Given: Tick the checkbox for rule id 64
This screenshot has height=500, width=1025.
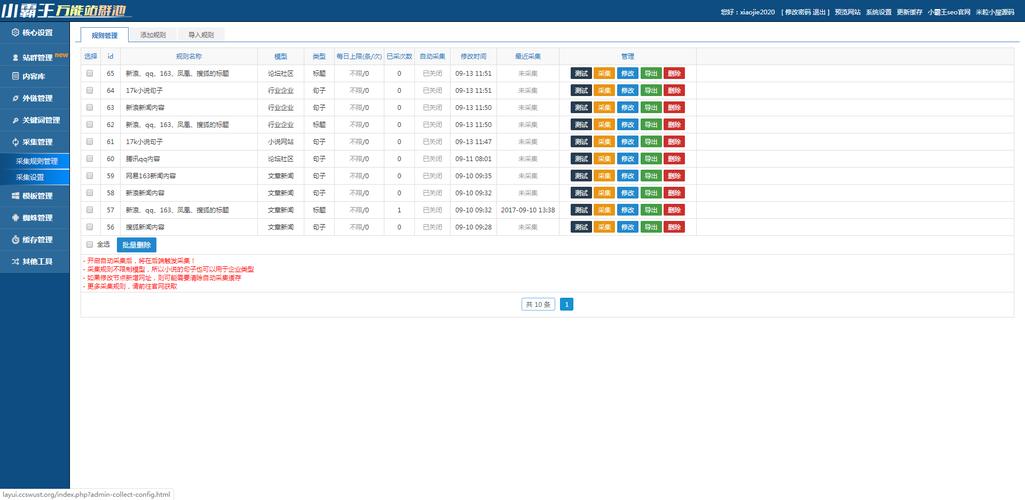Looking at the screenshot, I should pyautogui.click(x=90, y=90).
